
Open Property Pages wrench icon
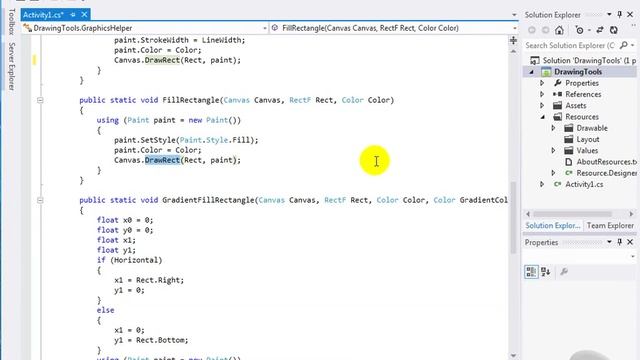pyautogui.click(x=564, y=271)
